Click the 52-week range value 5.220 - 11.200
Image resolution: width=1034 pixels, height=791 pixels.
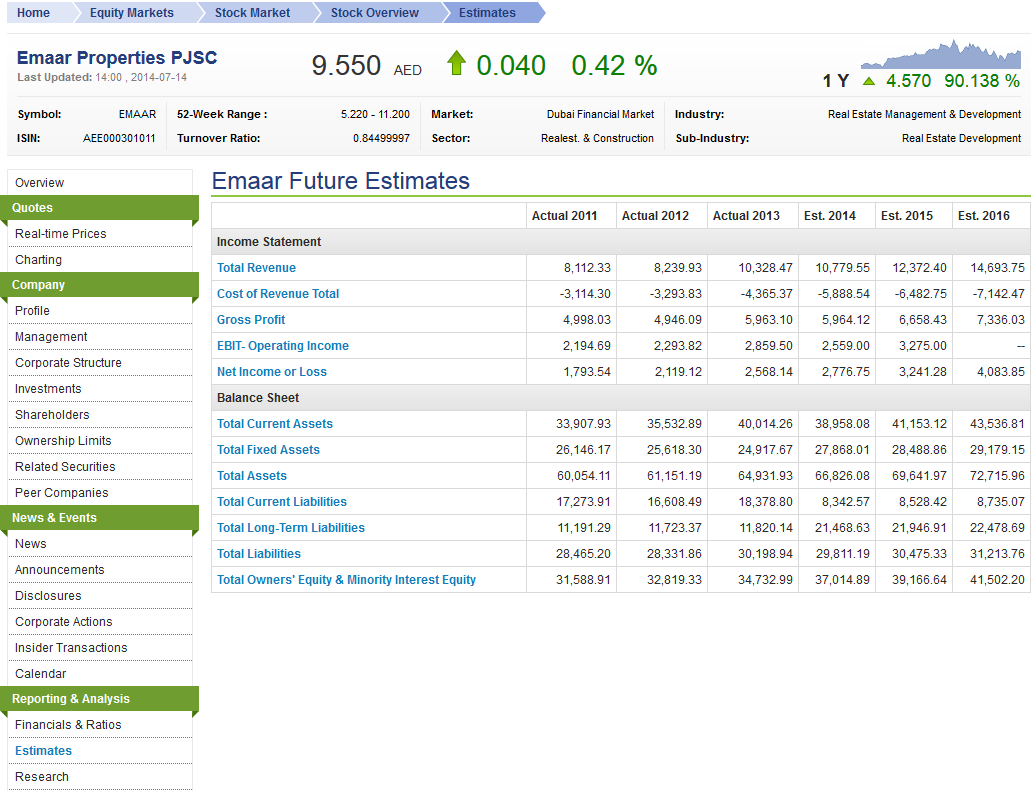(375, 114)
